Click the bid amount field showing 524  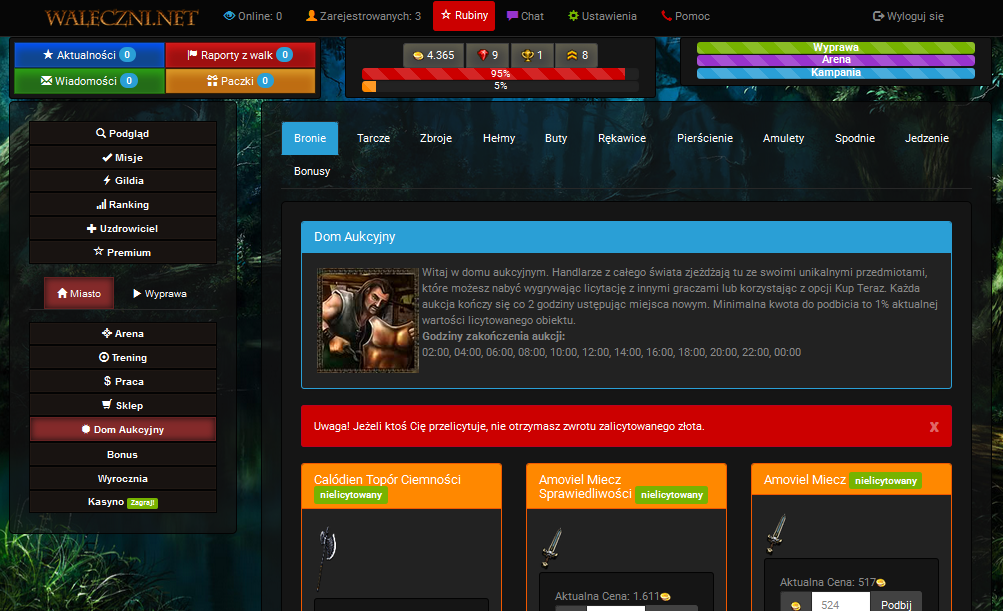tap(841, 603)
